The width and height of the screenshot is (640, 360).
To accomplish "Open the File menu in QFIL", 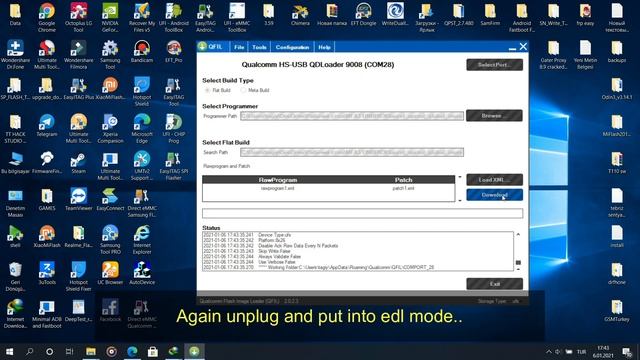I will (239, 47).
